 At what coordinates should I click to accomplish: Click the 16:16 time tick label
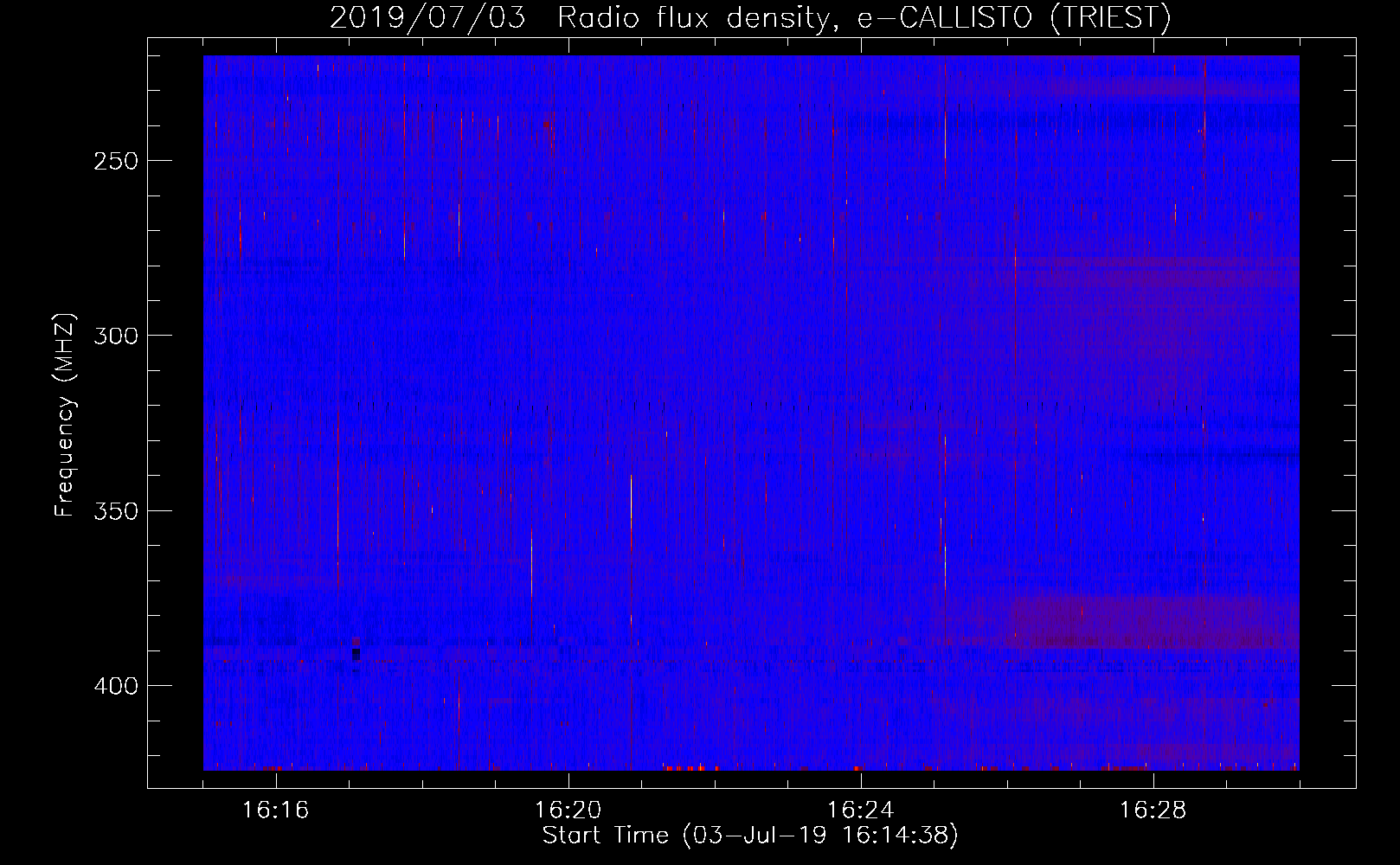(275, 811)
